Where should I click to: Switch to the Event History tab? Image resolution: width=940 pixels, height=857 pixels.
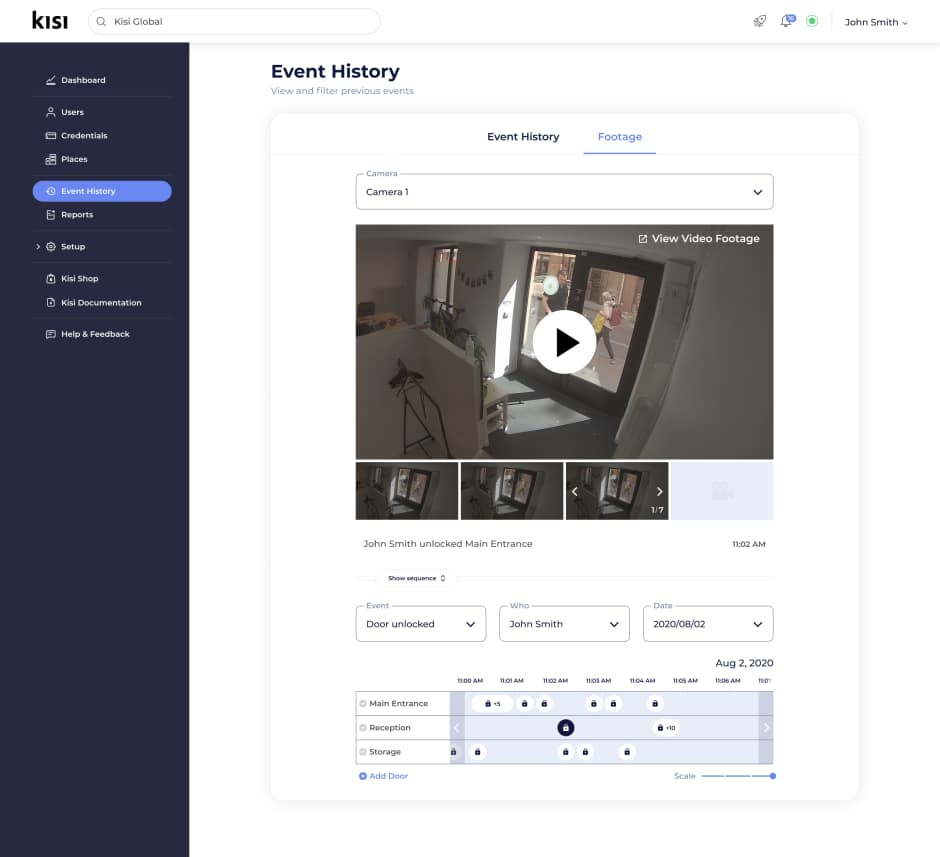click(523, 137)
